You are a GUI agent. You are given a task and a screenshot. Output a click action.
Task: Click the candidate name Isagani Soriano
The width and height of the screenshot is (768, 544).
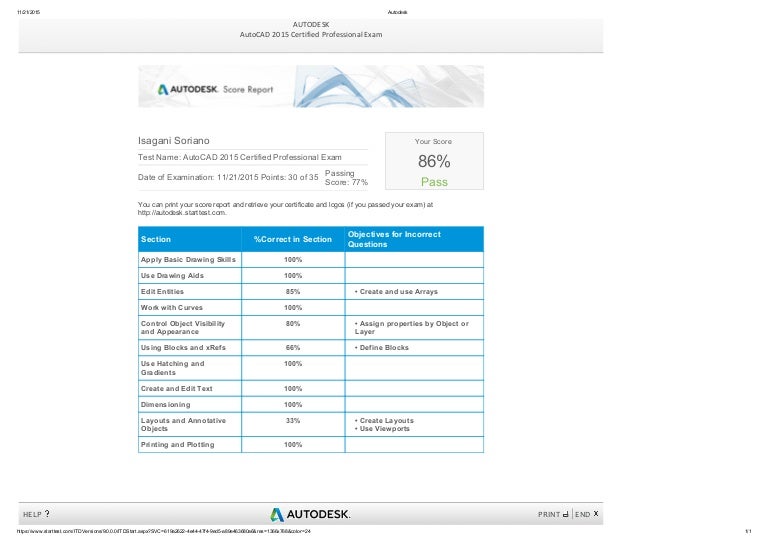175,141
